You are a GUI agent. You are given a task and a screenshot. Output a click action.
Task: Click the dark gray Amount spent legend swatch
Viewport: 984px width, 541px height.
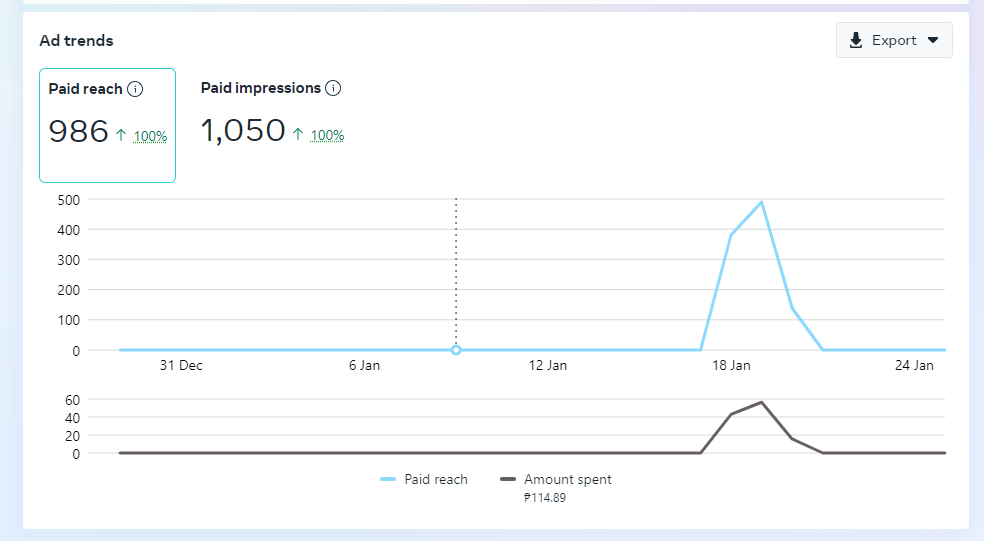(x=508, y=480)
